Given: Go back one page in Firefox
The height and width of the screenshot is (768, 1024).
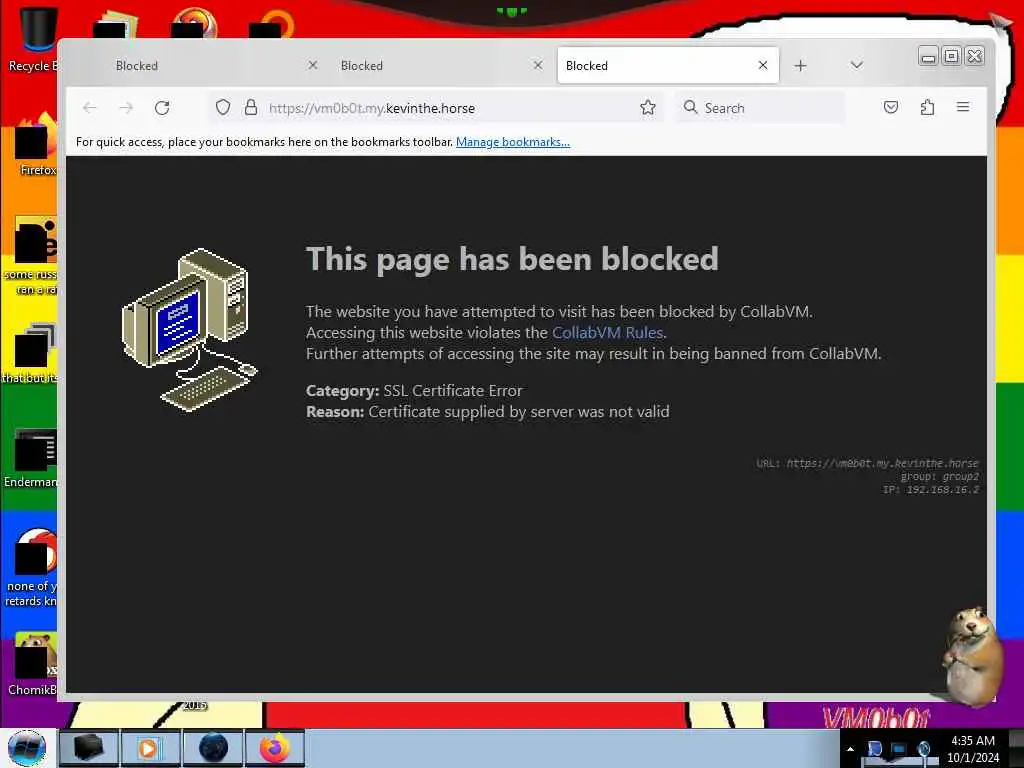Looking at the screenshot, I should 90,108.
